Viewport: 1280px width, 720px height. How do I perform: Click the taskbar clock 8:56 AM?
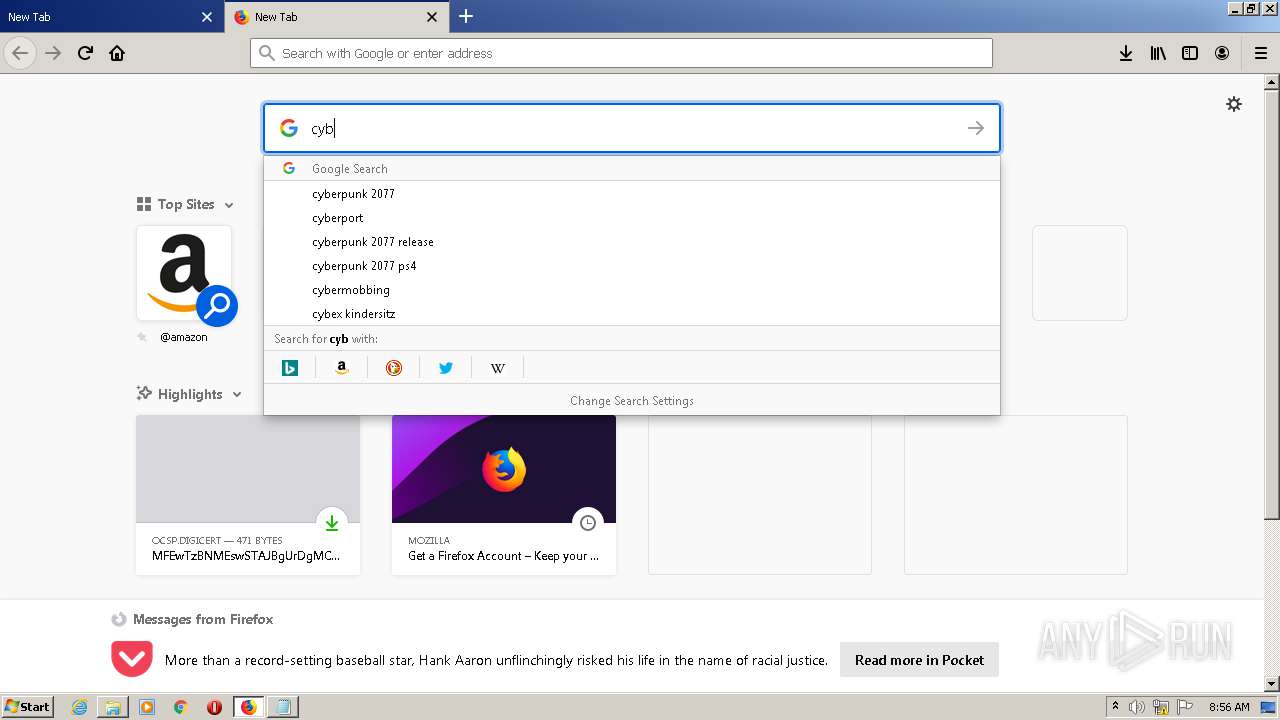tap(1228, 707)
